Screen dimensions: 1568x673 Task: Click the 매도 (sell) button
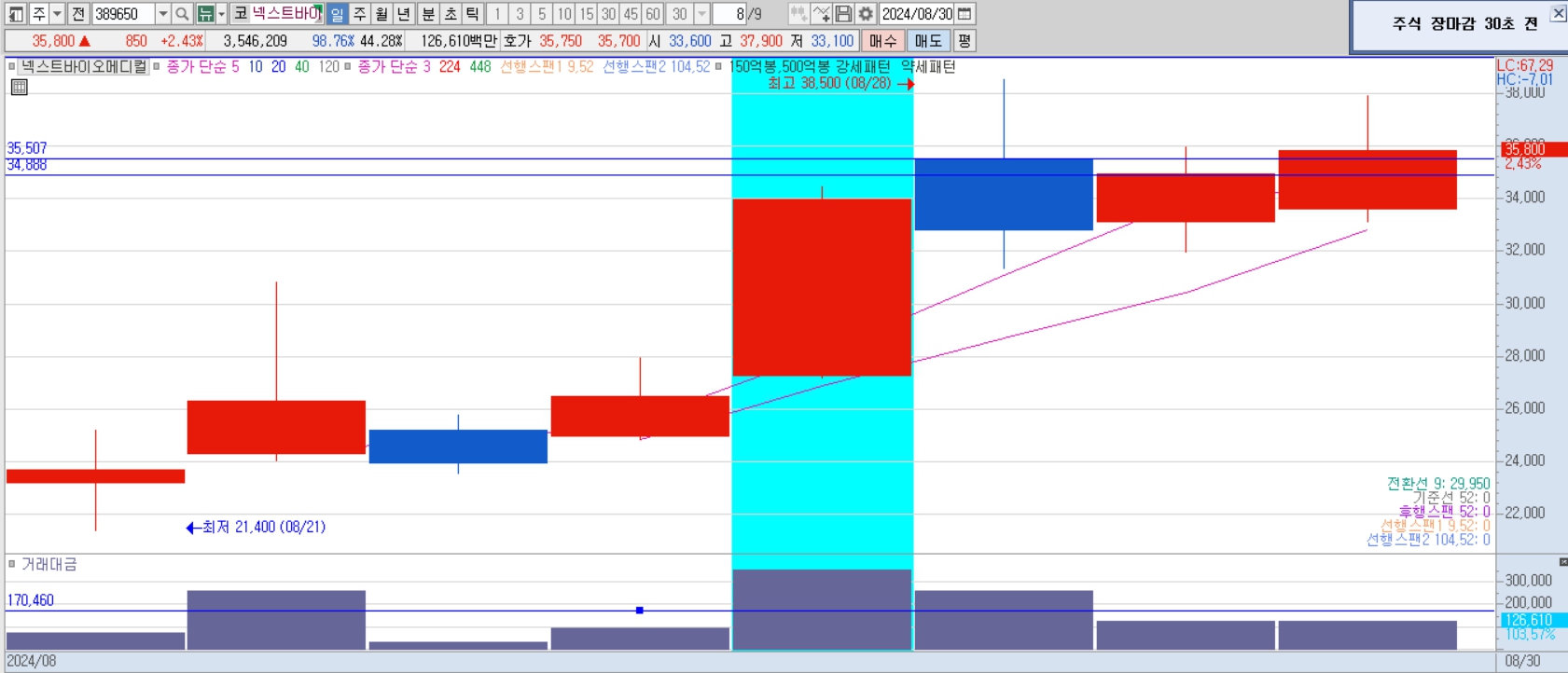[x=928, y=41]
